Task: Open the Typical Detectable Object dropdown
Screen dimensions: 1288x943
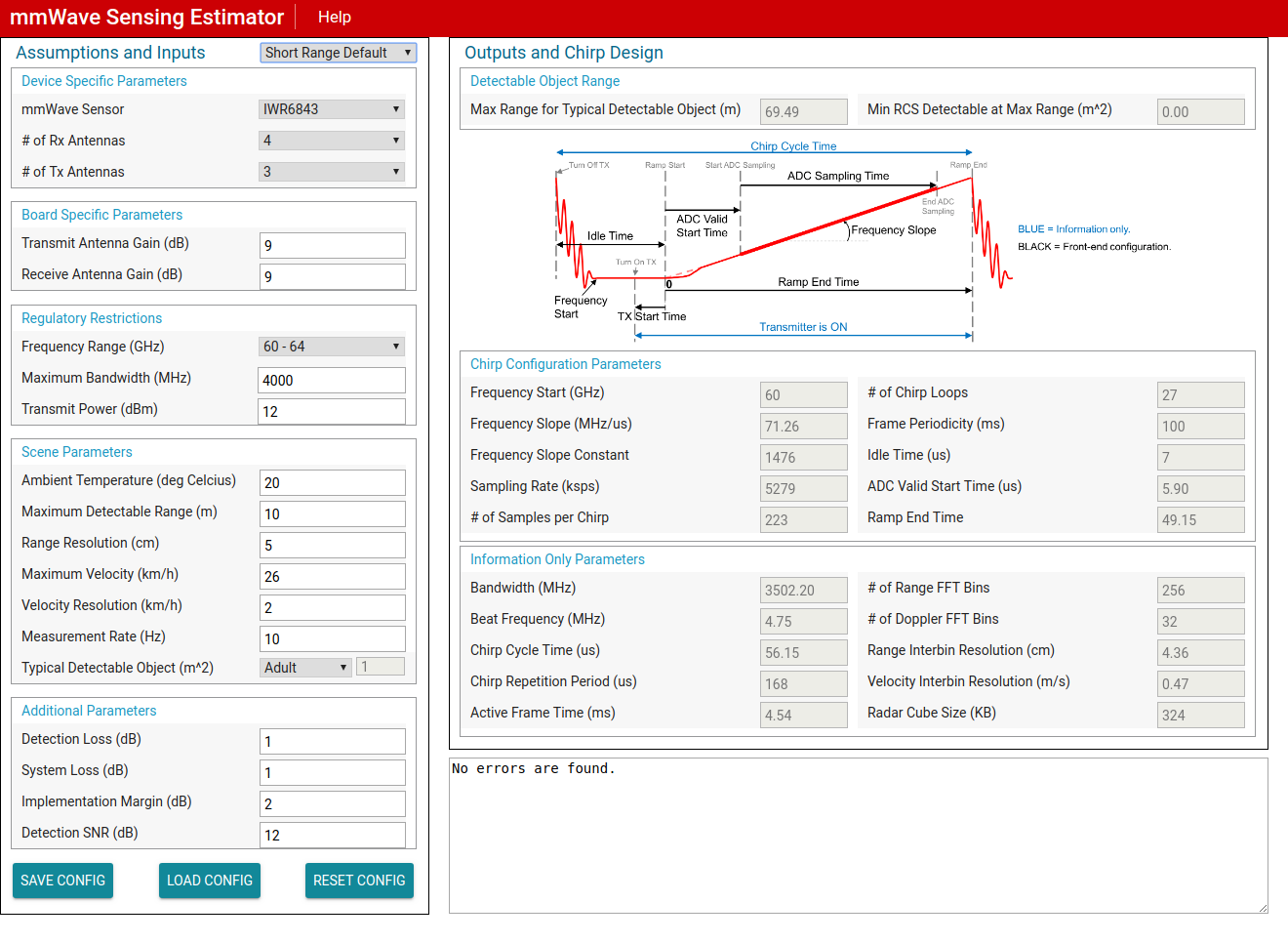Action: click(304, 667)
